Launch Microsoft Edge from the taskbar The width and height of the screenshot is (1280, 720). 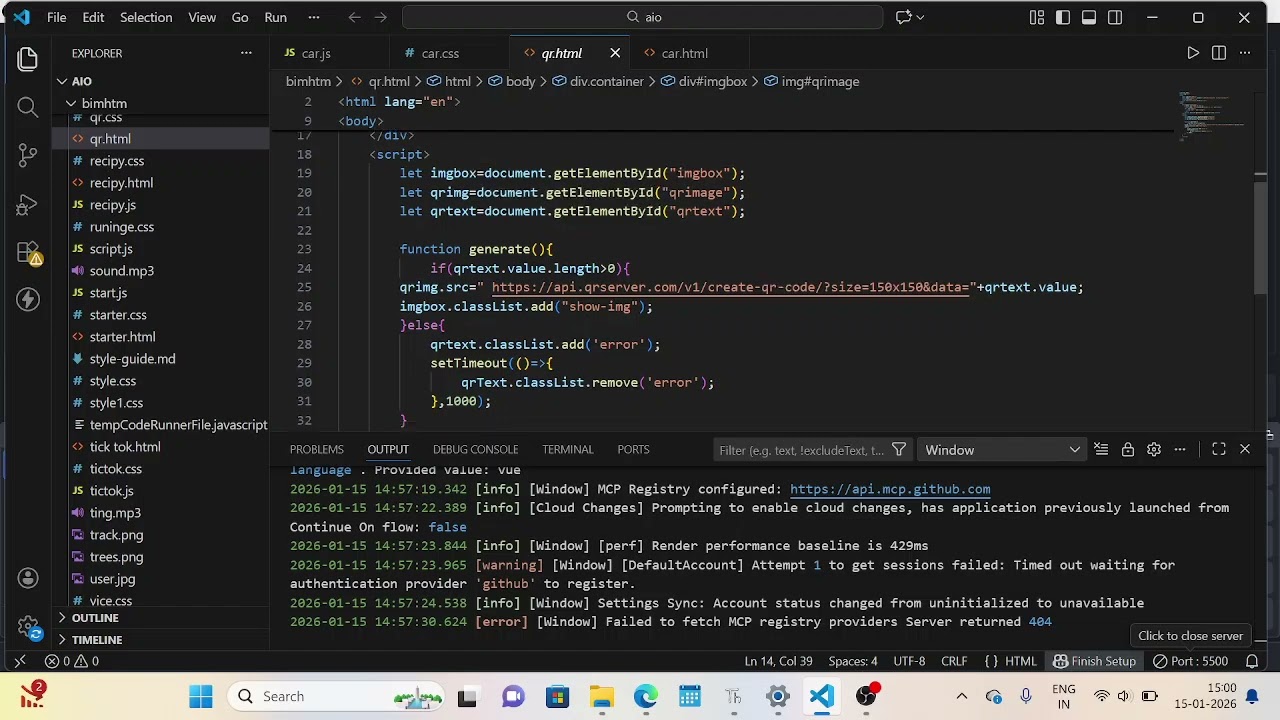point(645,697)
